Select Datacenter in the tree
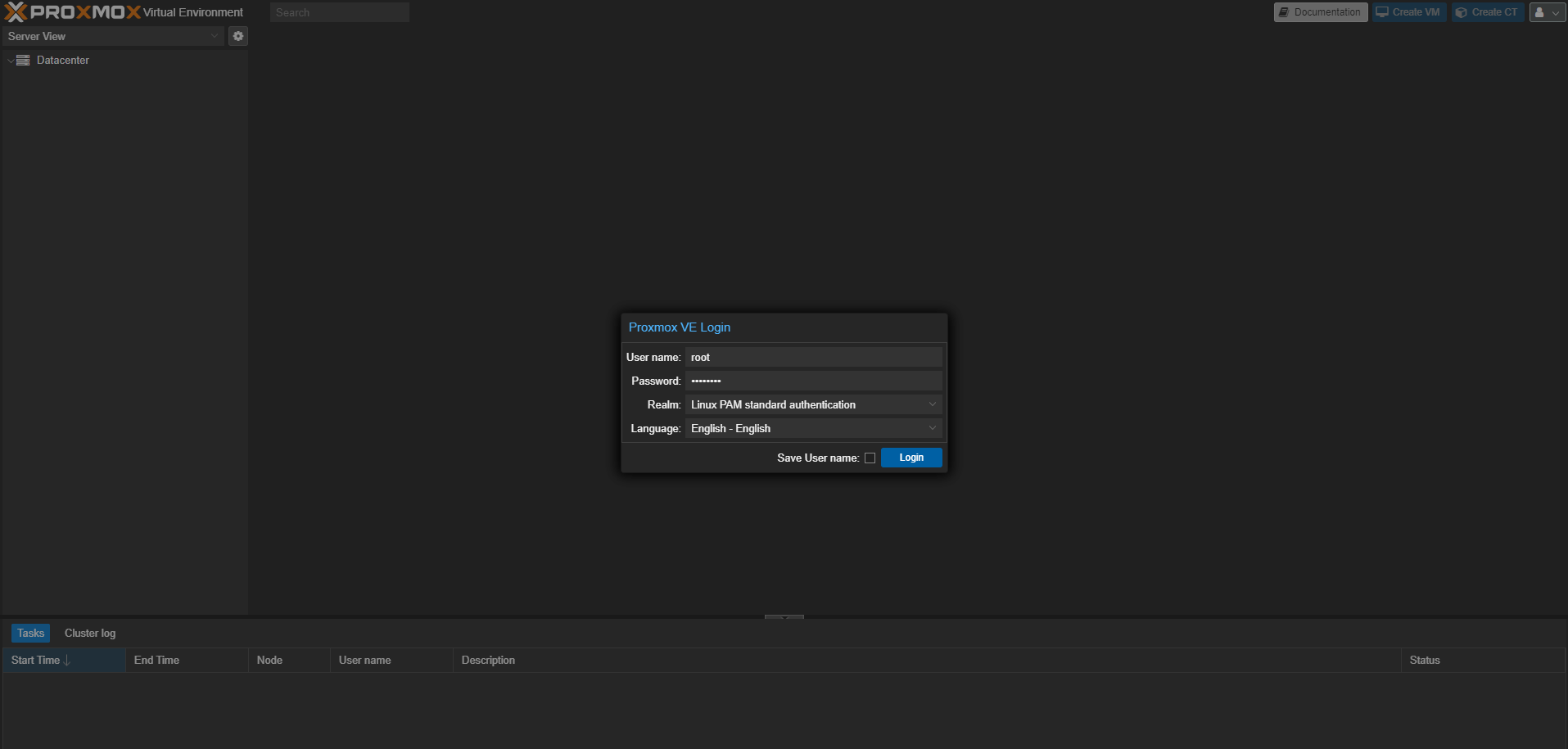This screenshot has height=749, width=1568. pos(63,61)
